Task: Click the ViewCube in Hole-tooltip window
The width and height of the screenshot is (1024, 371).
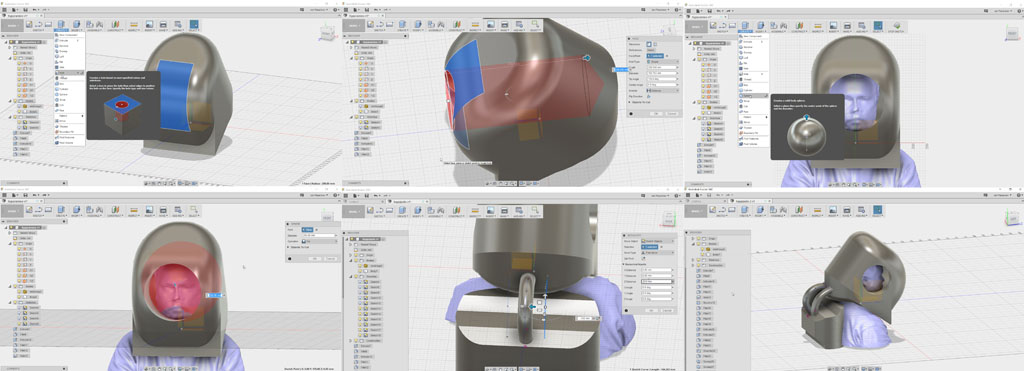Action: tap(327, 33)
